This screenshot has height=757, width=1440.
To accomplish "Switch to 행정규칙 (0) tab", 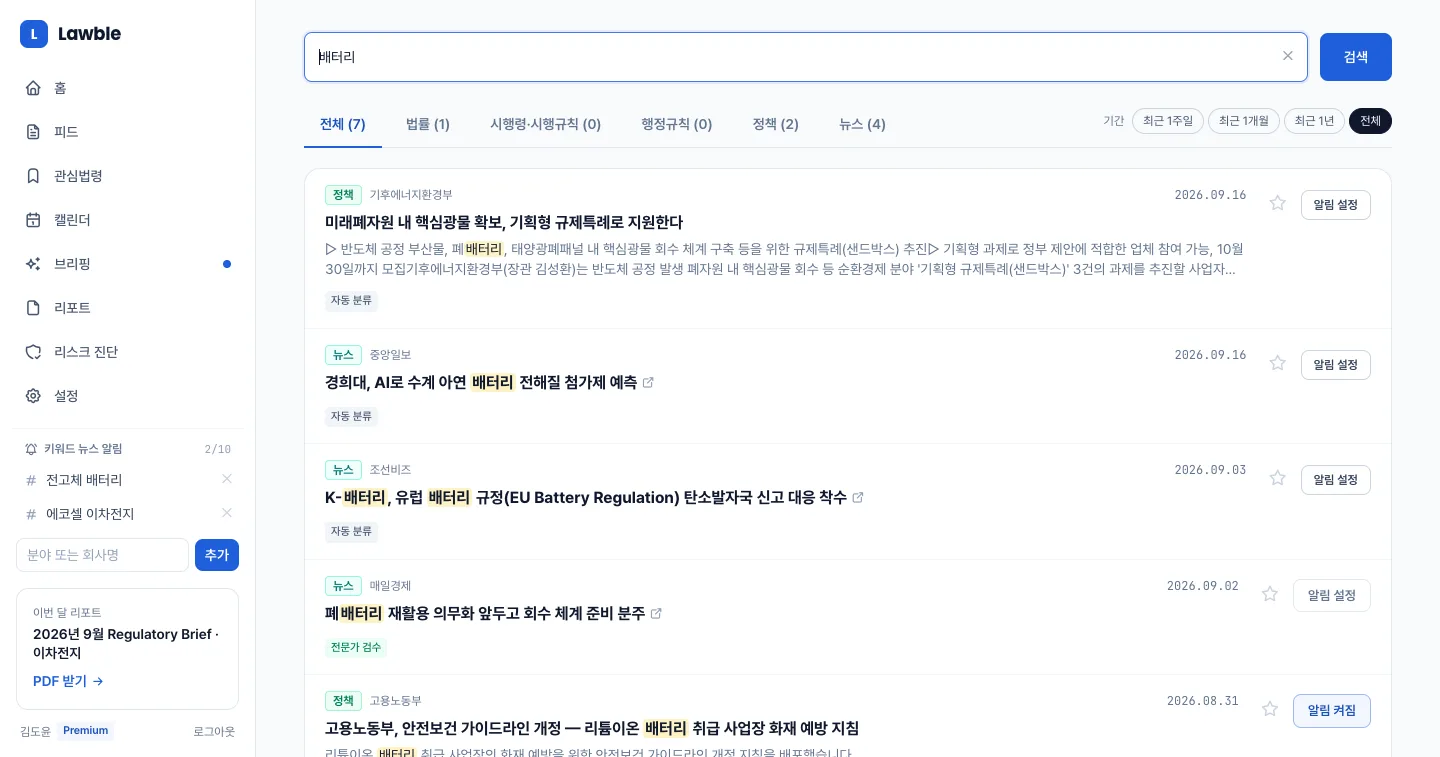I will click(677, 124).
